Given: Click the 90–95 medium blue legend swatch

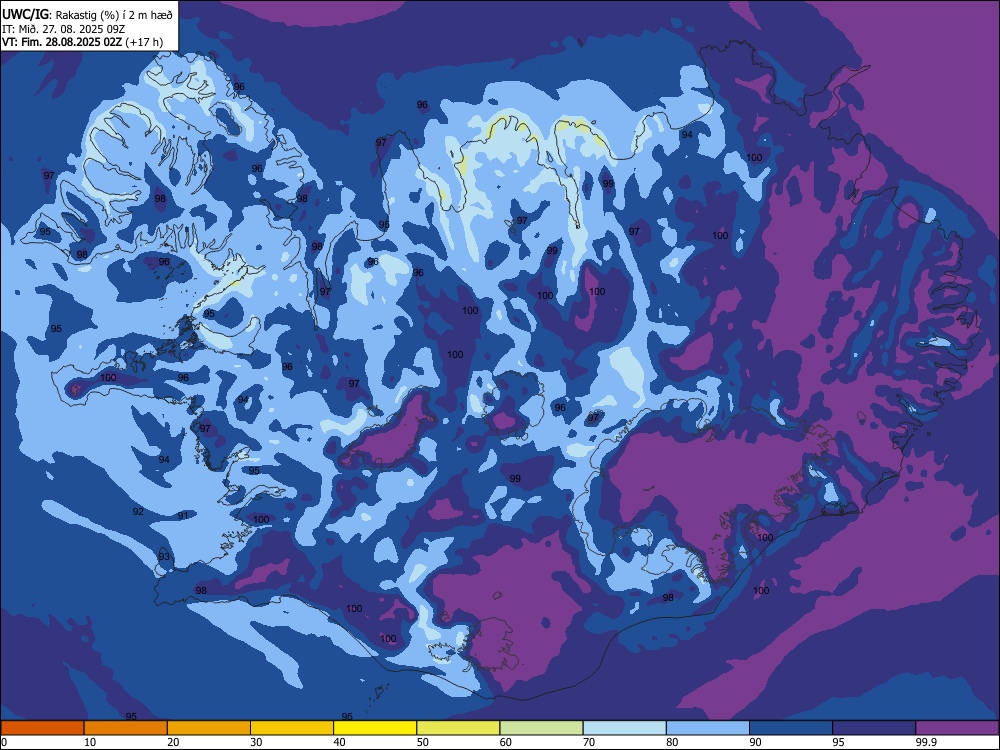Looking at the screenshot, I should [x=791, y=728].
